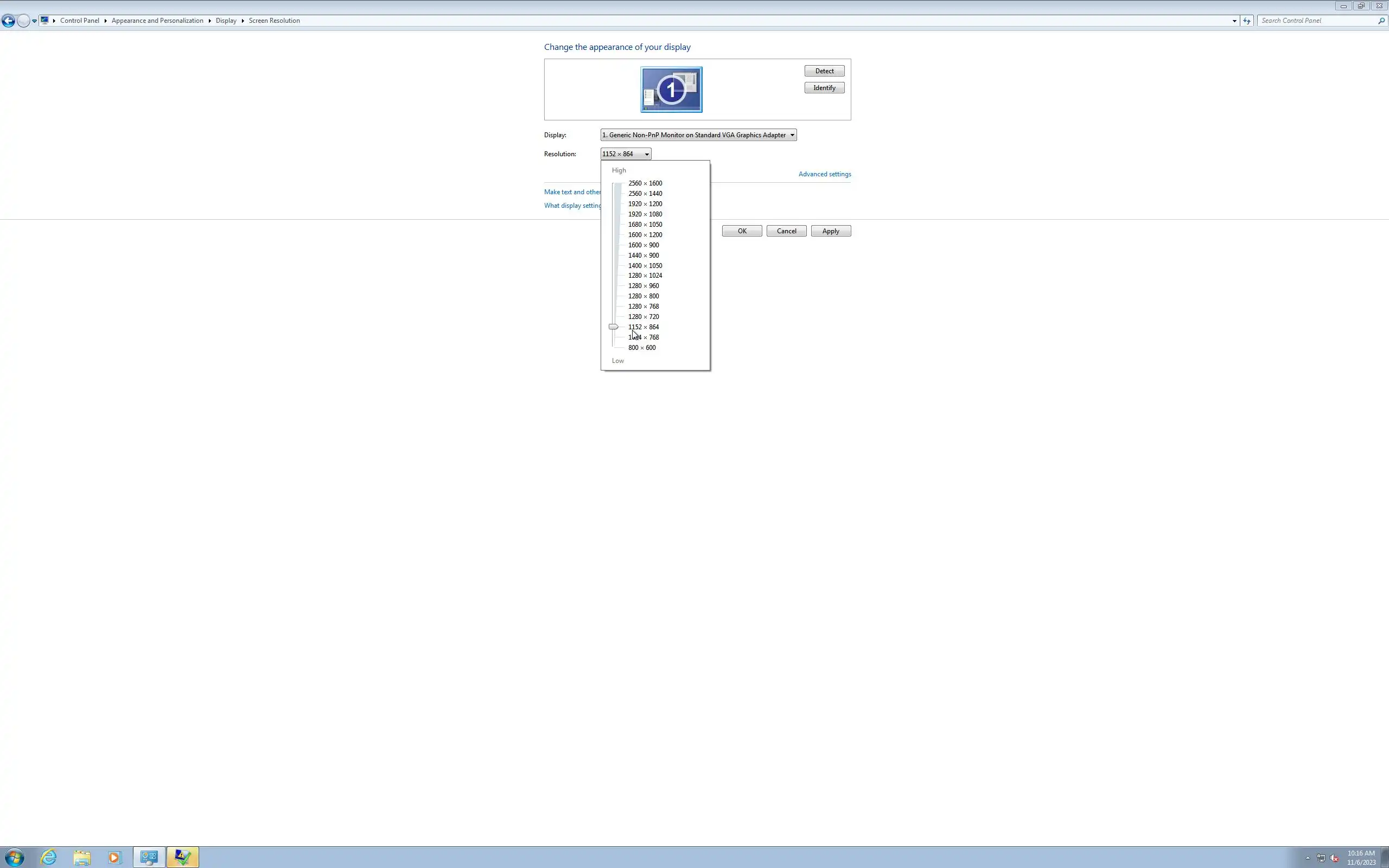The image size is (1389, 868).
Task: Click the muted volume tray icon
Action: [x=1334, y=858]
